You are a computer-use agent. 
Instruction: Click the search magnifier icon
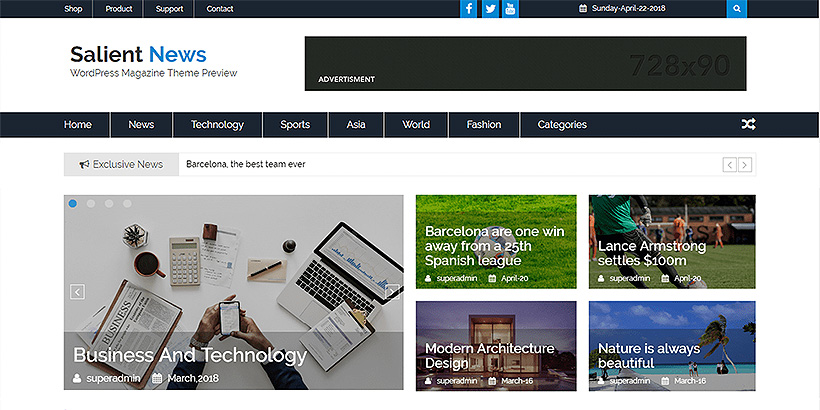[x=737, y=9]
